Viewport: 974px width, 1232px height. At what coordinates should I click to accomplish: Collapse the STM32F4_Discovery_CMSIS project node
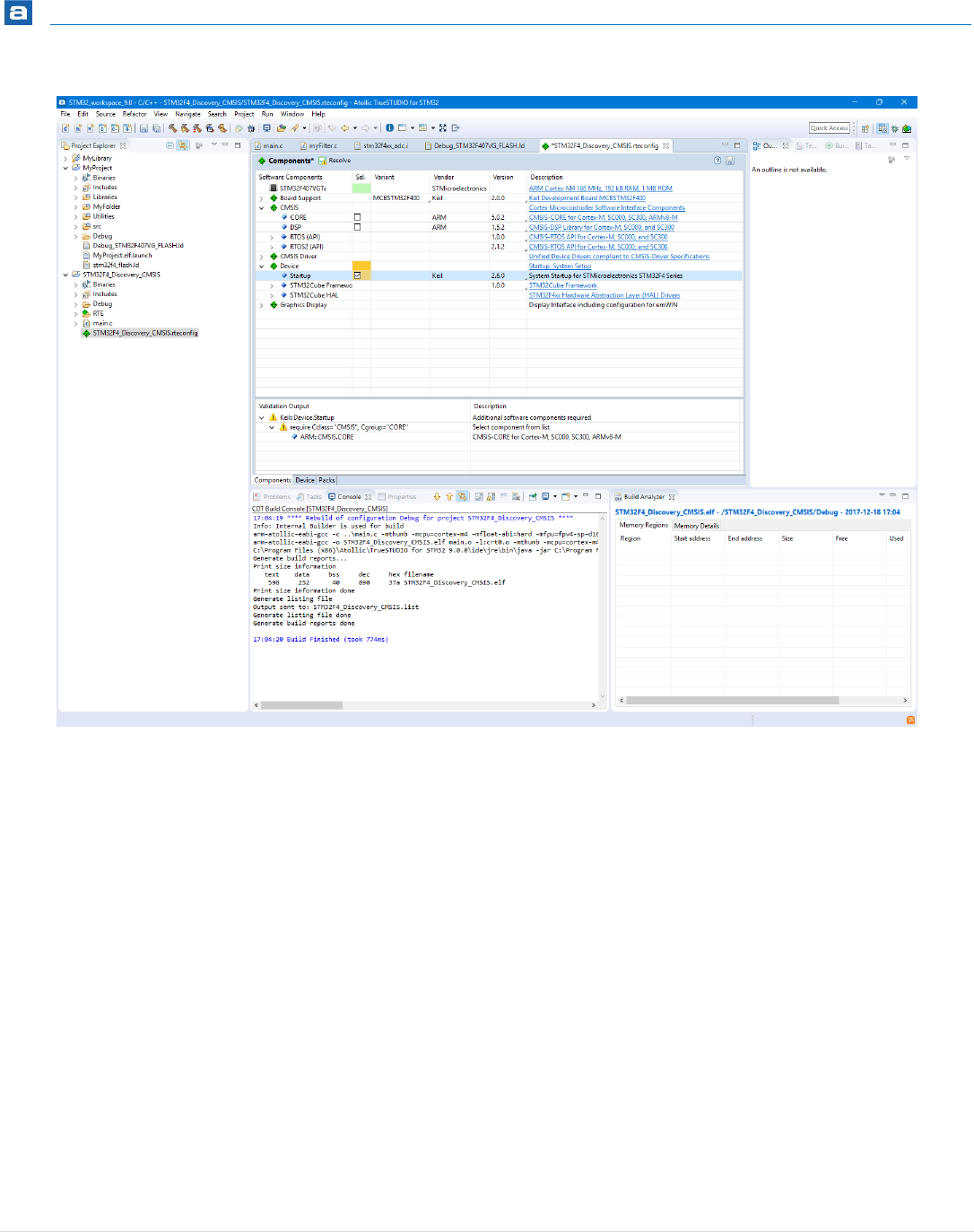(x=65, y=275)
